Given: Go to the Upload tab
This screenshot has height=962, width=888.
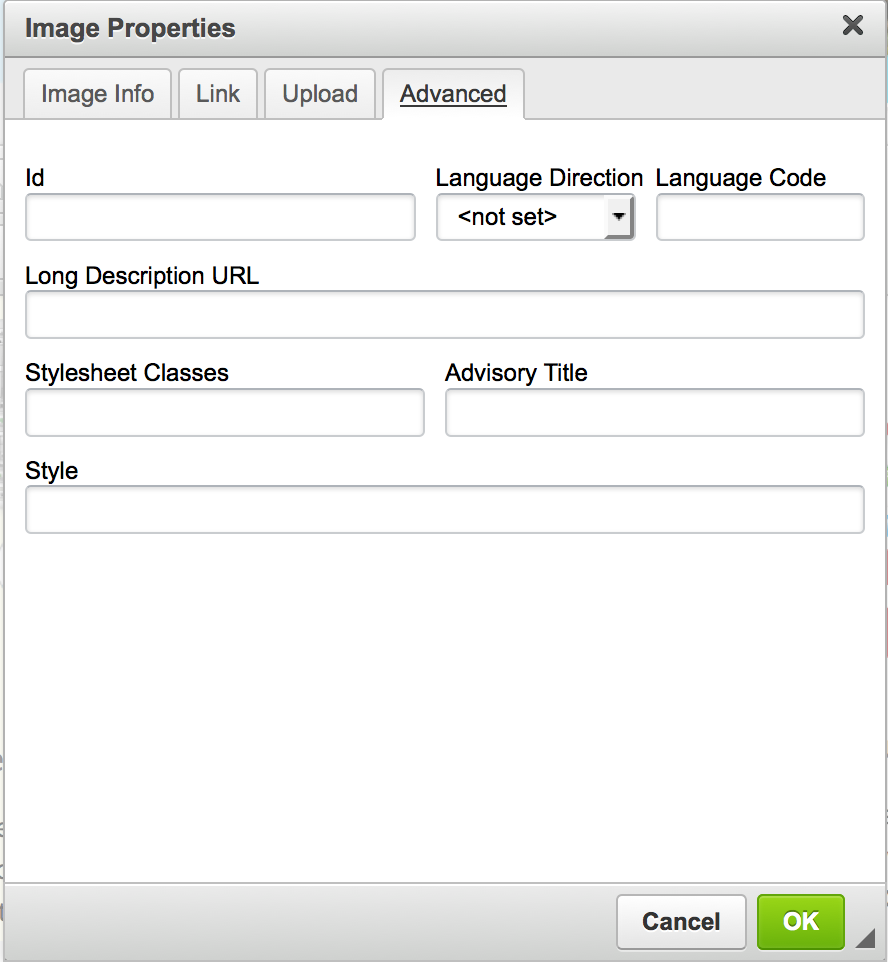Looking at the screenshot, I should click(x=320, y=94).
